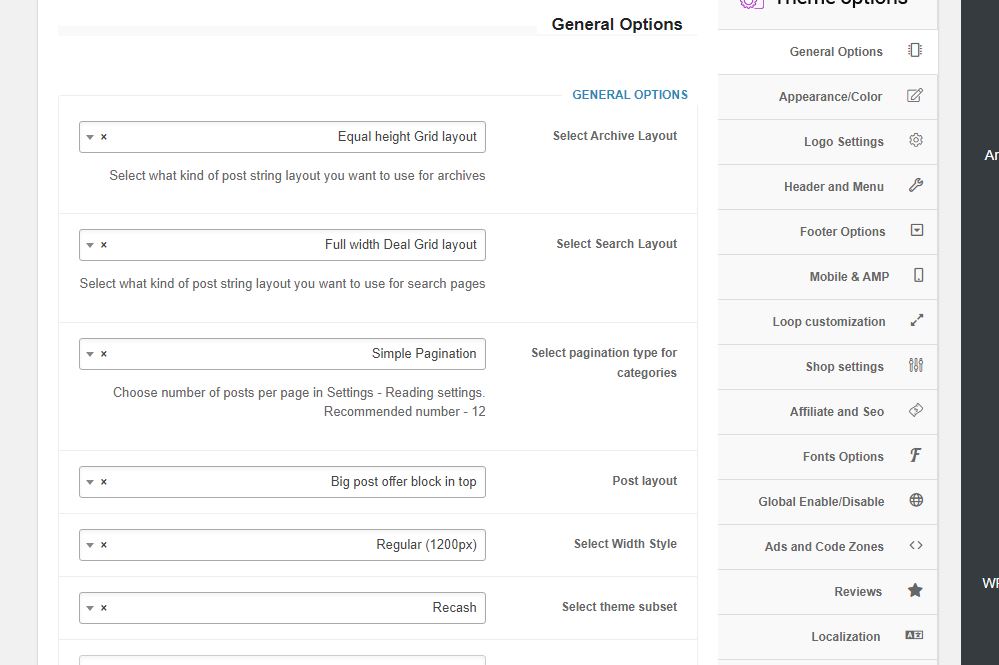This screenshot has width=999, height=665.
Task: Switch to Loop customization section
Action: coord(828,322)
